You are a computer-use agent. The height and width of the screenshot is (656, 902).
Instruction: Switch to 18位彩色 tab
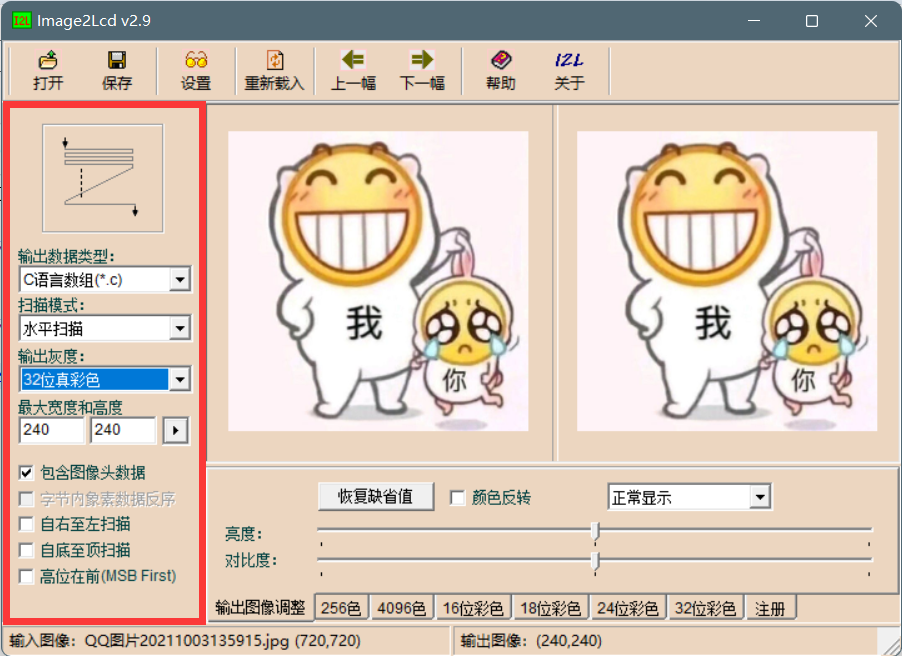coord(551,608)
